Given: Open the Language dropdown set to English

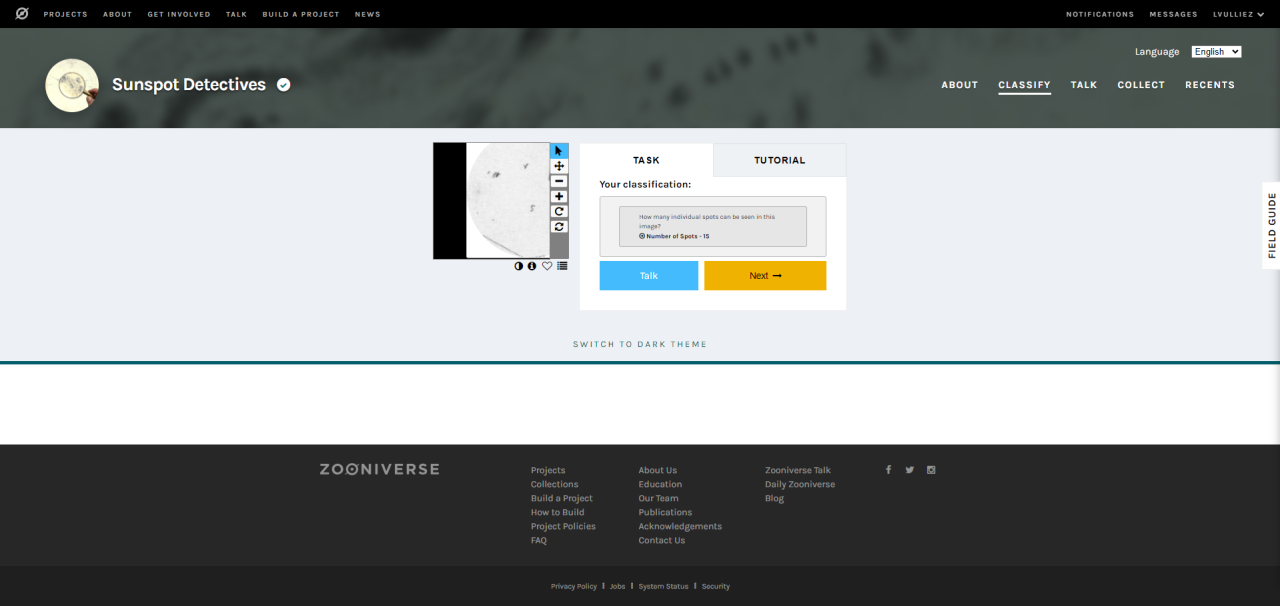Looking at the screenshot, I should pyautogui.click(x=1216, y=52).
